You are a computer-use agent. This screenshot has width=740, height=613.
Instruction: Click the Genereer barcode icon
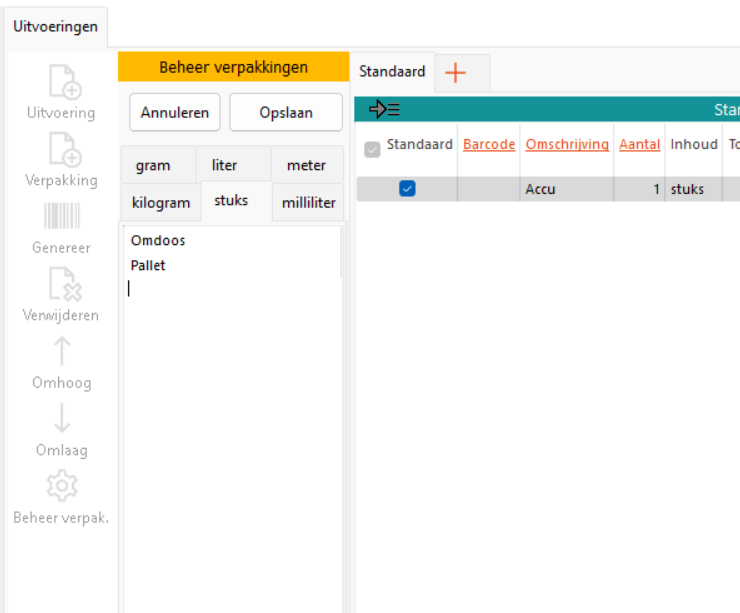pyautogui.click(x=61, y=217)
